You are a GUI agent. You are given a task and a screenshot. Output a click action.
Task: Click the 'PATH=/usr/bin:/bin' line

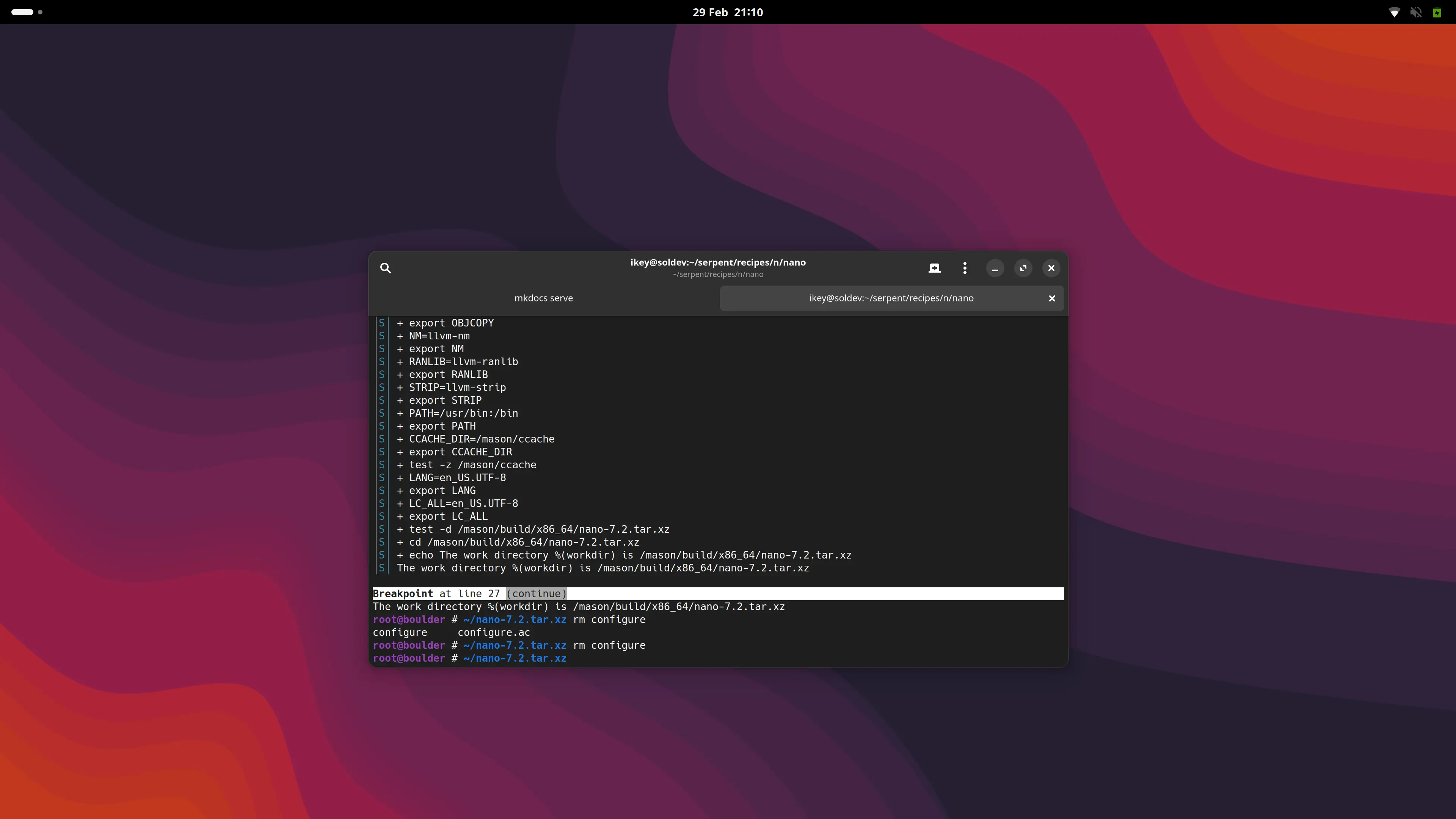[457, 413]
